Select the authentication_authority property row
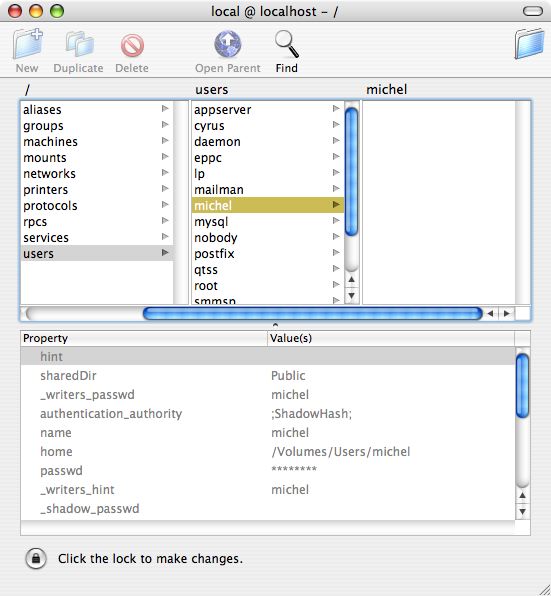Image resolution: width=551 pixels, height=596 pixels. (x=268, y=414)
